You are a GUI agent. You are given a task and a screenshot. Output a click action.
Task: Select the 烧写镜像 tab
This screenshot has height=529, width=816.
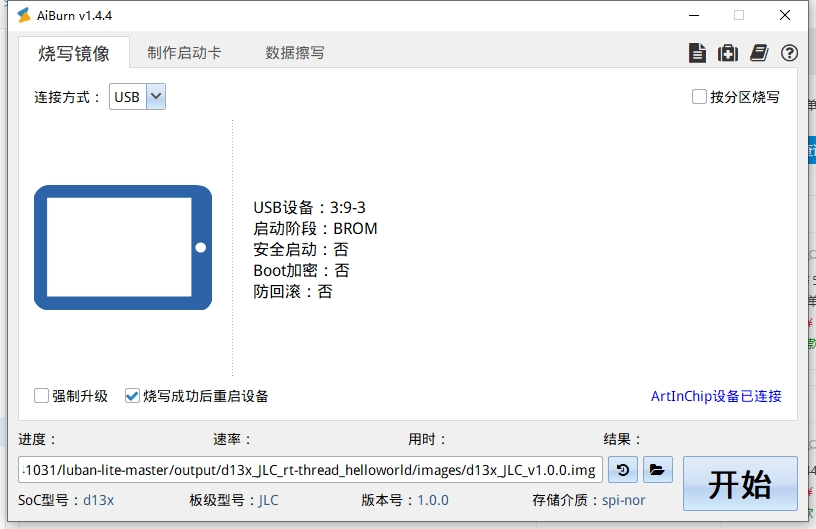point(74,53)
